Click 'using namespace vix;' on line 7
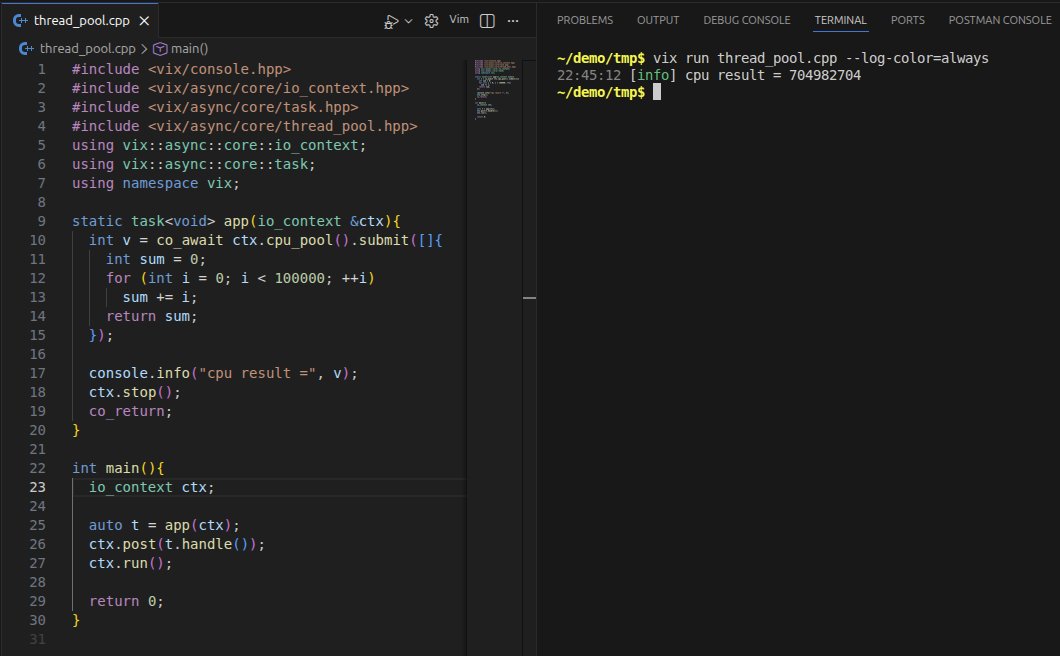The image size is (1060, 656). point(155,183)
